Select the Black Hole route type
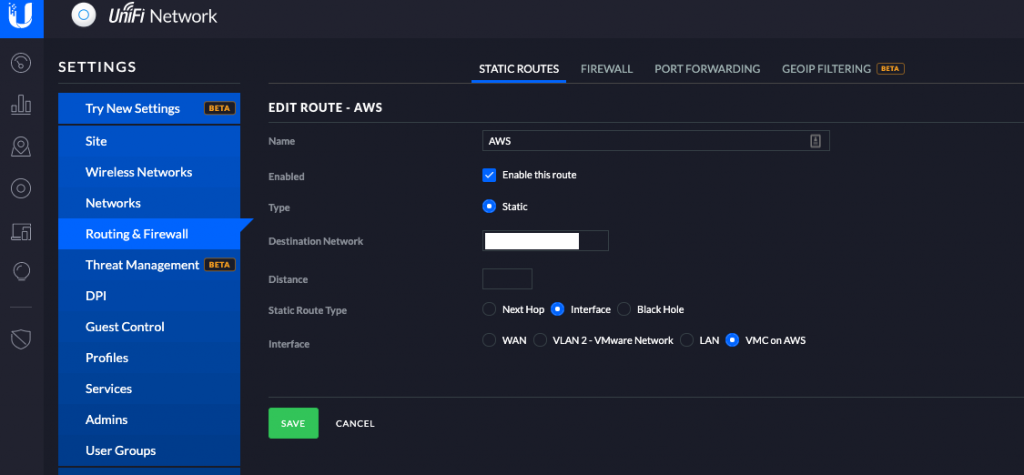Screen dimensions: 1024x475 click(x=624, y=309)
